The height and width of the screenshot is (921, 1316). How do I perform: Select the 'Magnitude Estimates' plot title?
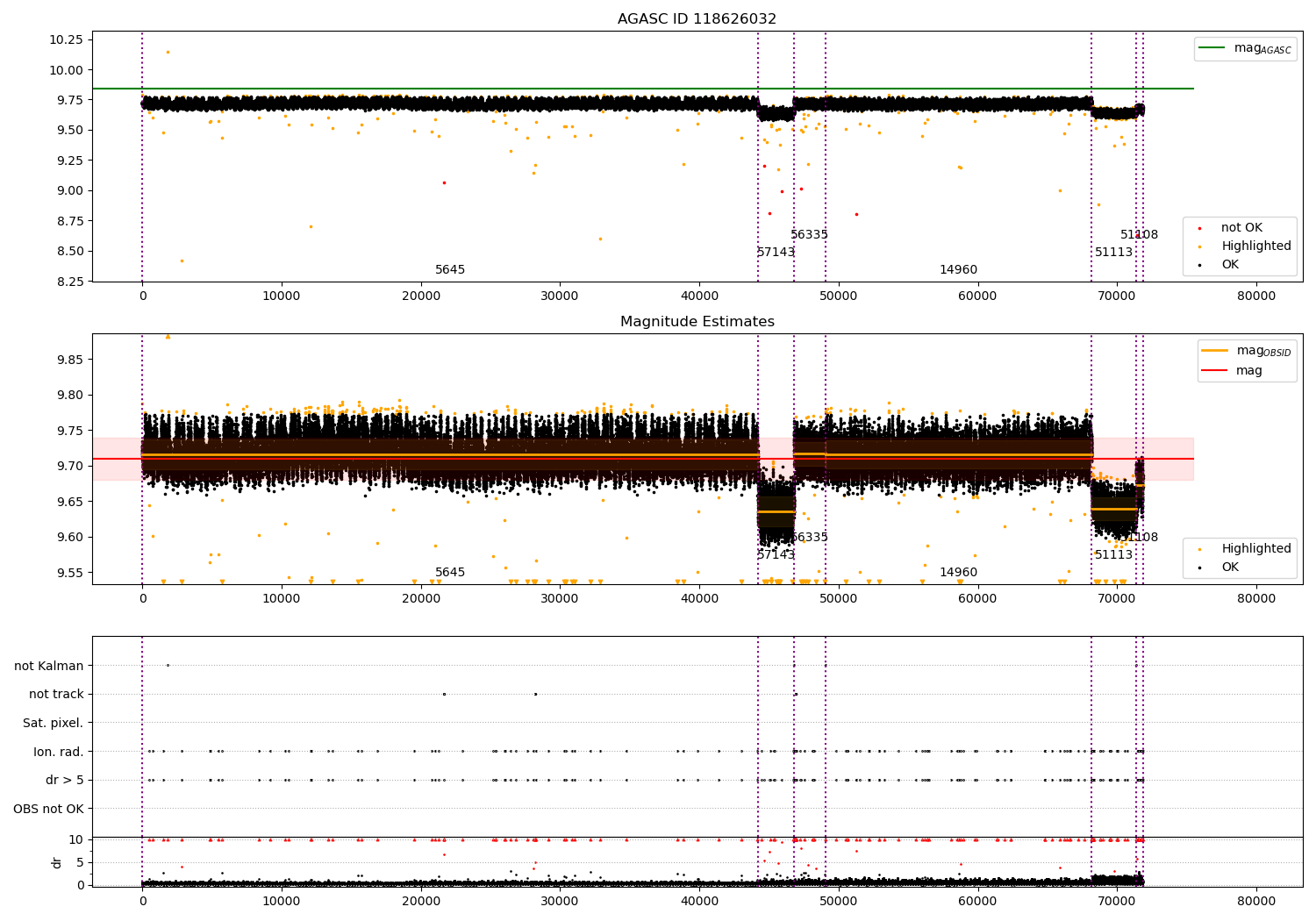[x=697, y=322]
